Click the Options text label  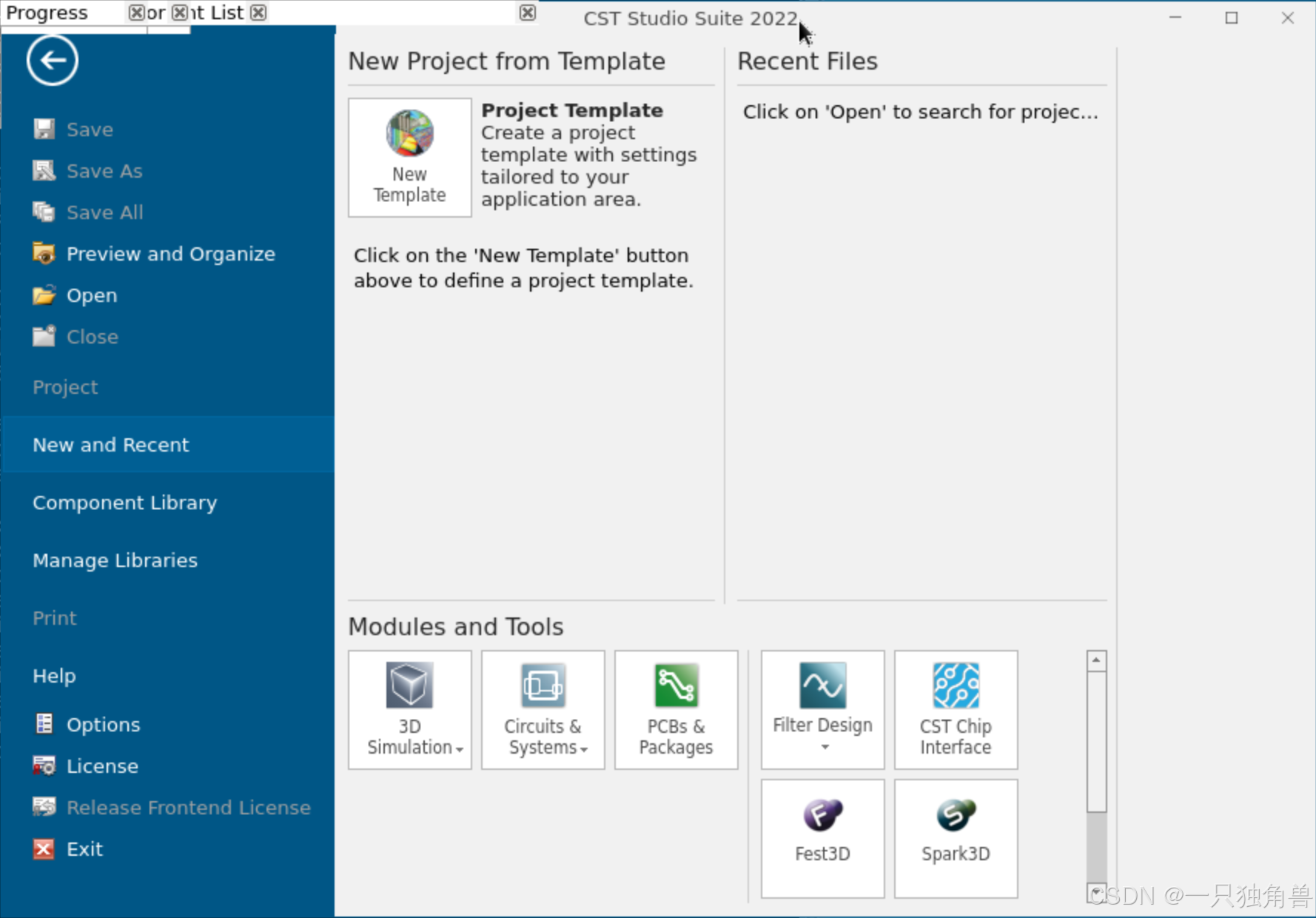point(103,725)
